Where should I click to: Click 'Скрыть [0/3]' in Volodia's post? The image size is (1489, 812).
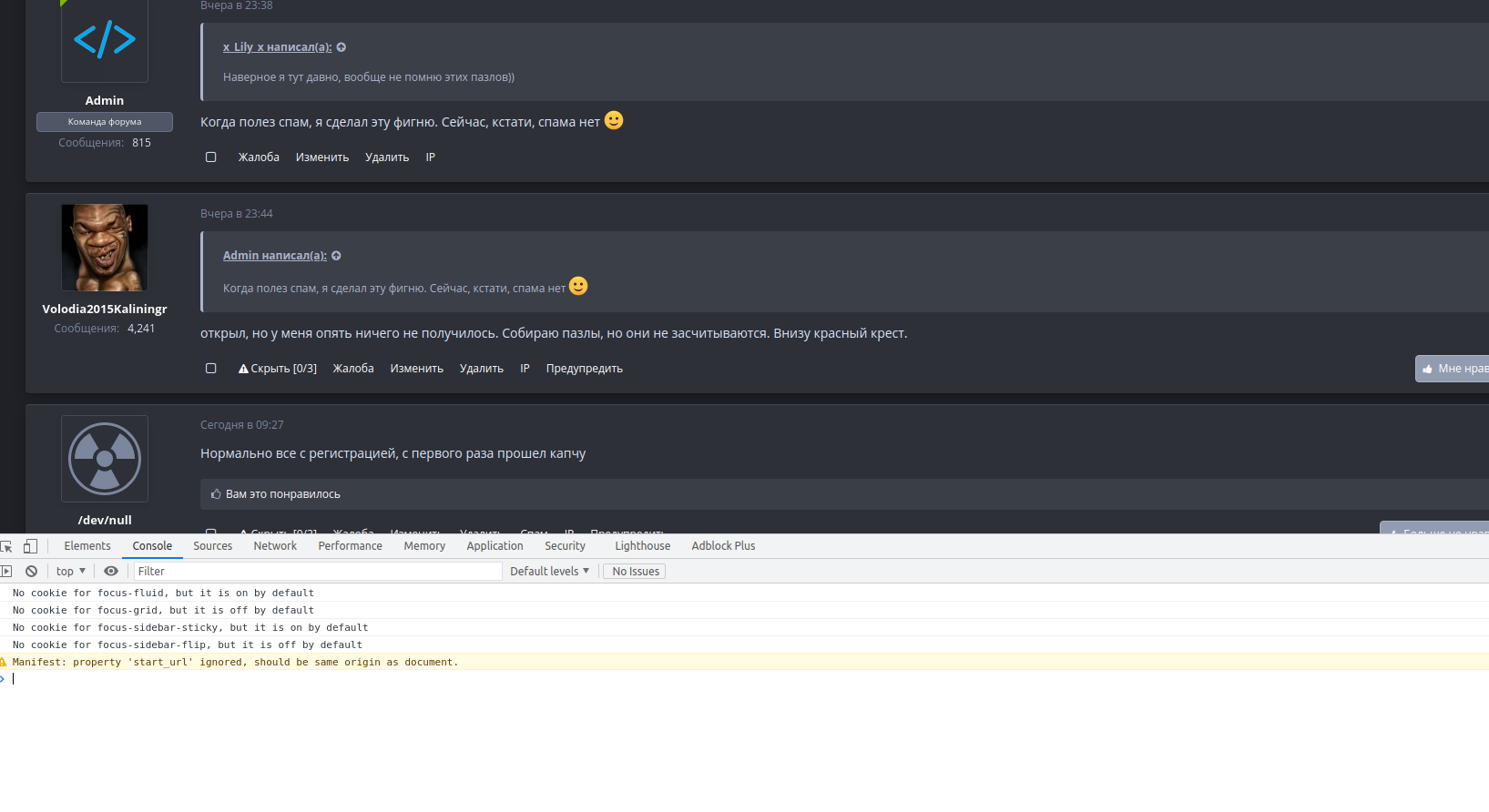click(x=278, y=369)
